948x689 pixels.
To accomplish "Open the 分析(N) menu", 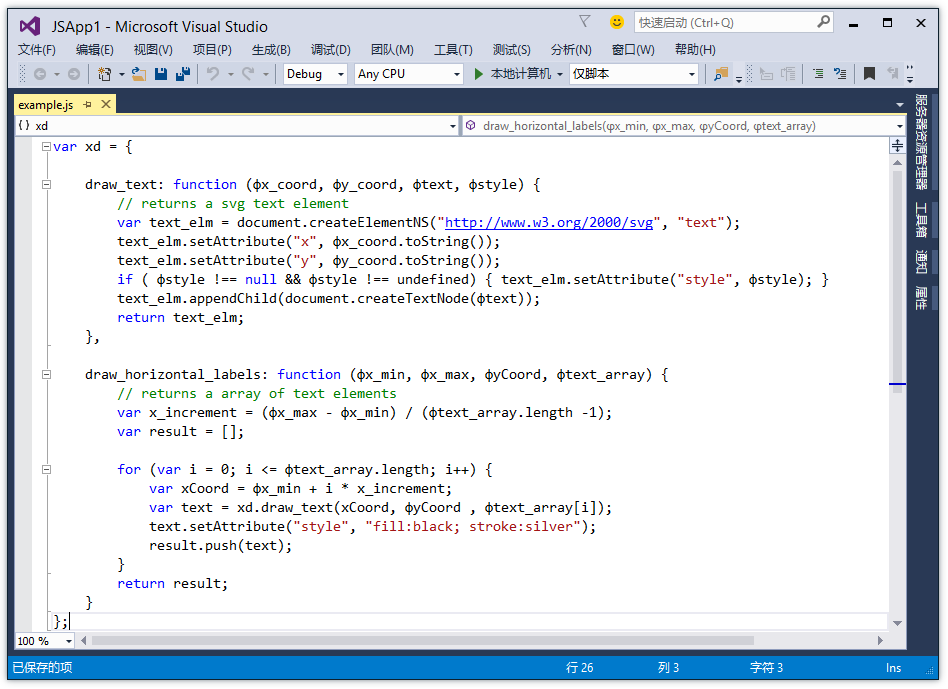I will [571, 50].
